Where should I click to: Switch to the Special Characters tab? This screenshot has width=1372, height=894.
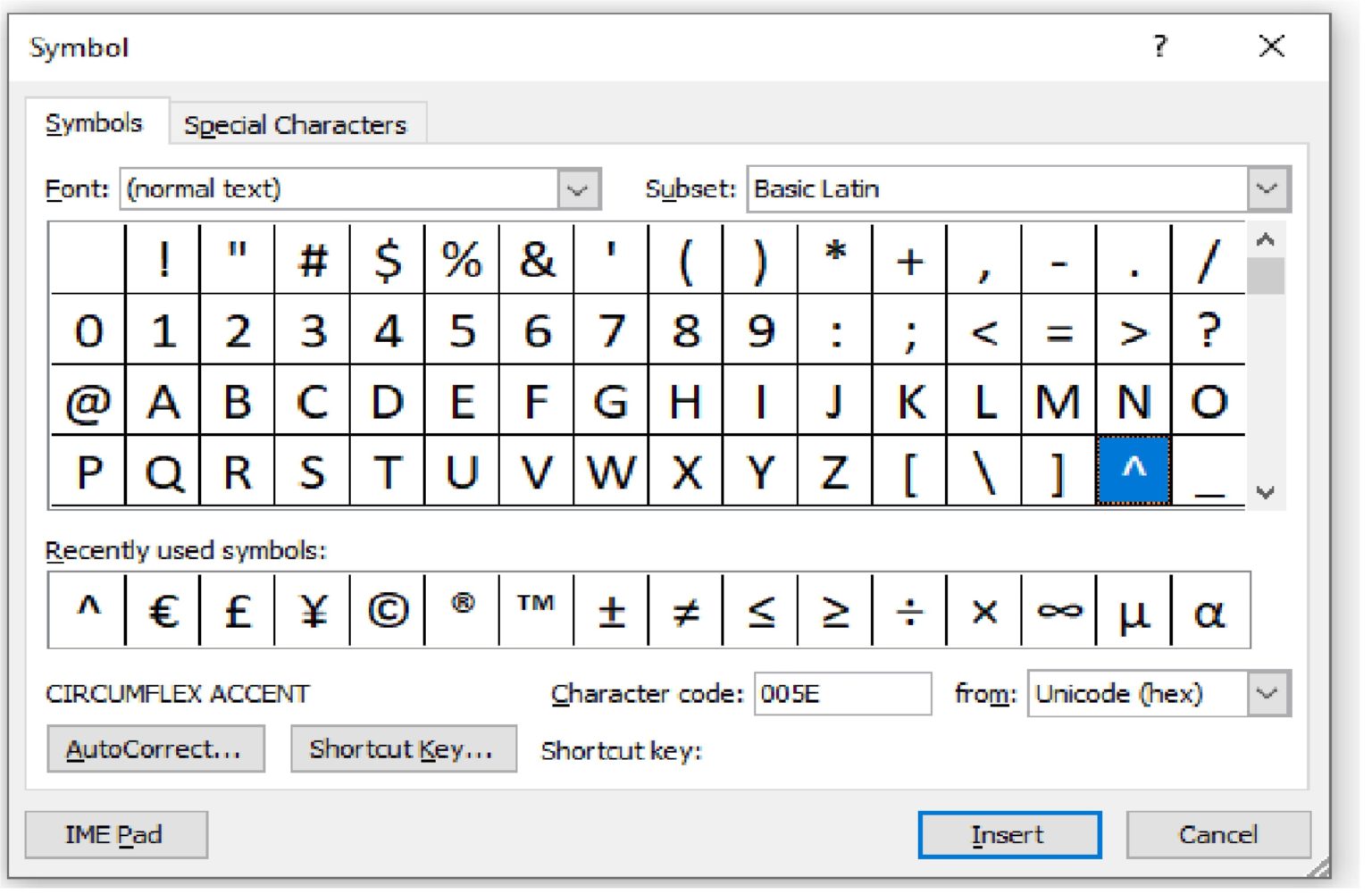click(296, 124)
